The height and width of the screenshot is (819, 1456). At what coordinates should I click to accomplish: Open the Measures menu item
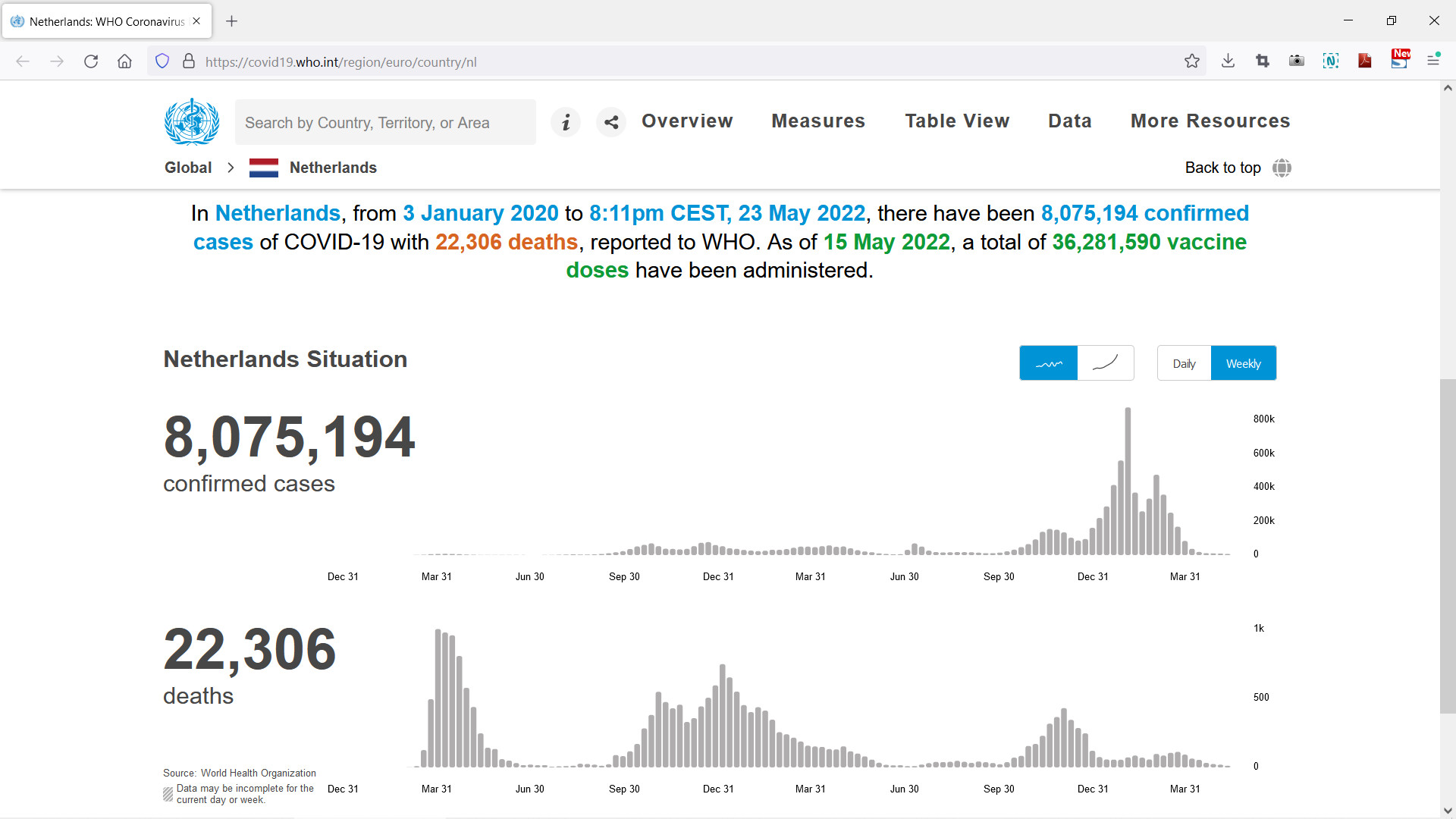tap(818, 121)
